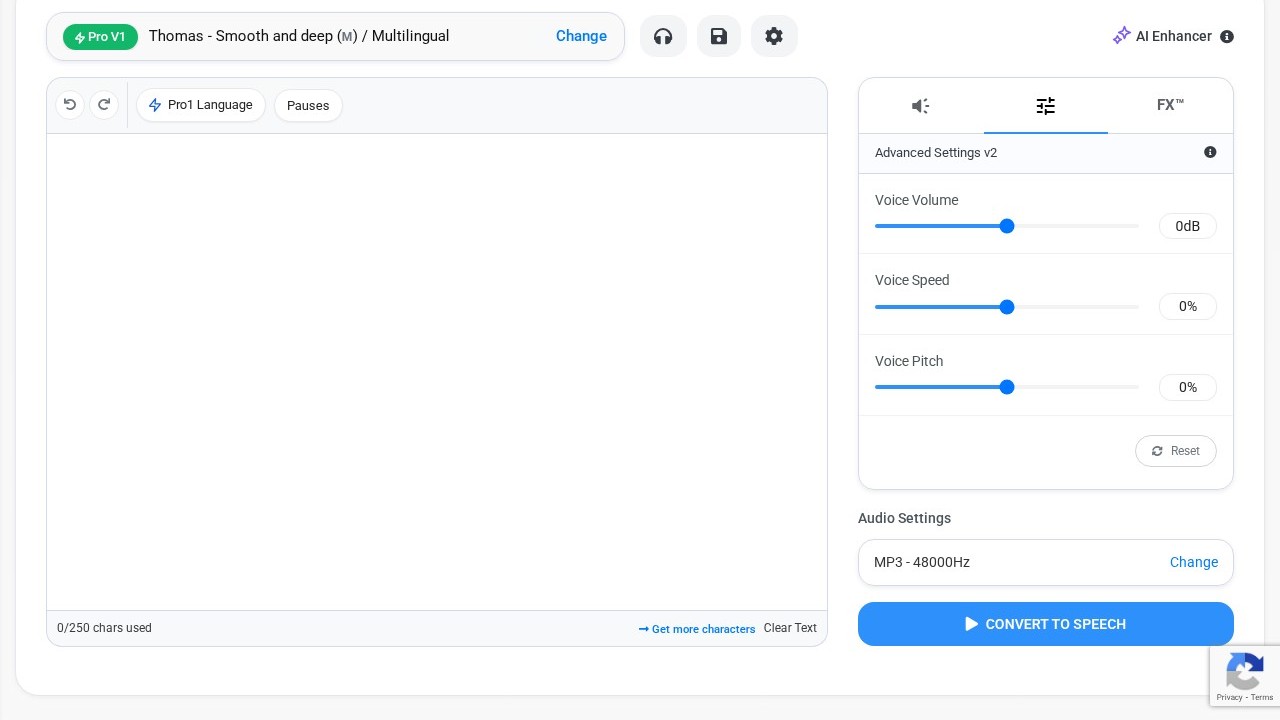The image size is (1280, 720).
Task: Click the reCAPTCHA badge
Action: pyautogui.click(x=1244, y=676)
